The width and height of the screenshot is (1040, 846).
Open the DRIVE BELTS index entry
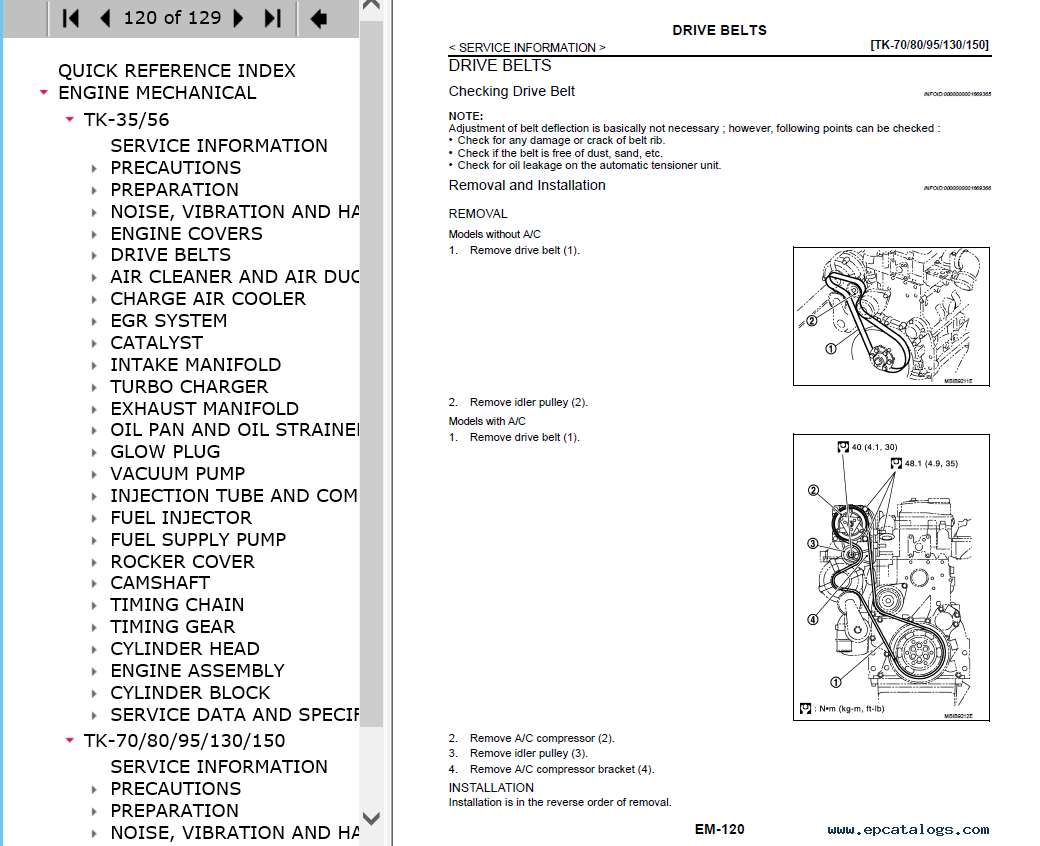click(170, 255)
